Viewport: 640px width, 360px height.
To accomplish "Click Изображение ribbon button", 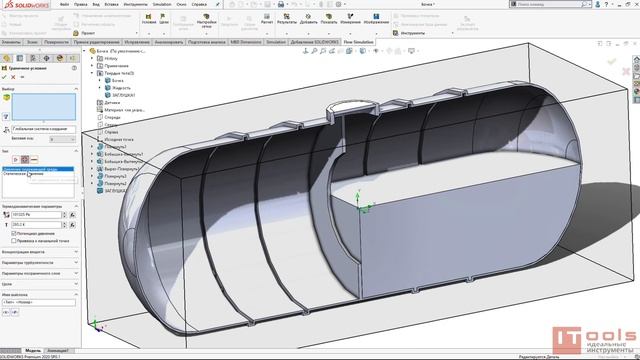I will pyautogui.click(x=376, y=19).
